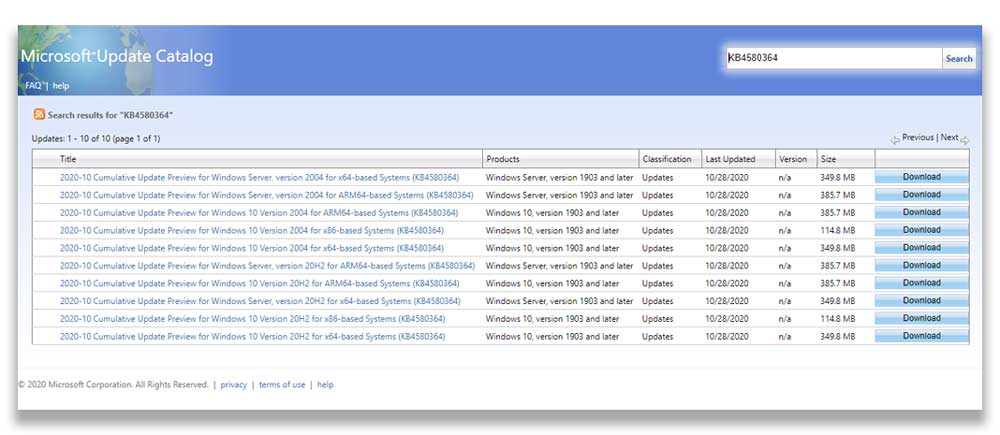
Task: Click the RSS feed icon beside search results
Action: click(40, 114)
